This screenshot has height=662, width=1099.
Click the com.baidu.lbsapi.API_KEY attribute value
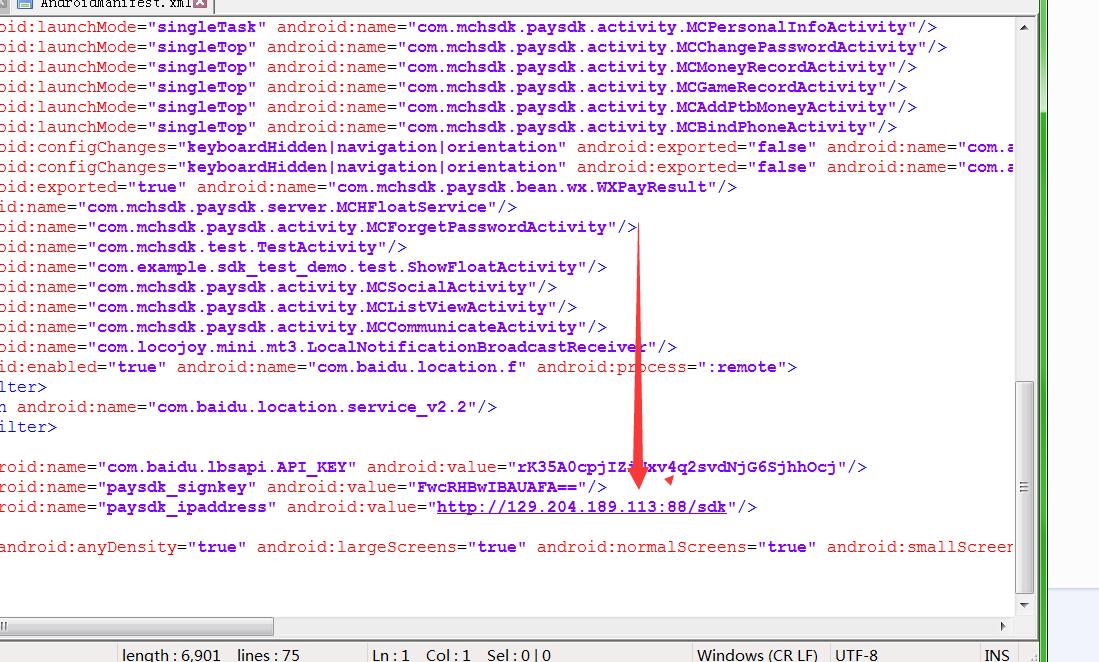pyautogui.click(x=678, y=467)
